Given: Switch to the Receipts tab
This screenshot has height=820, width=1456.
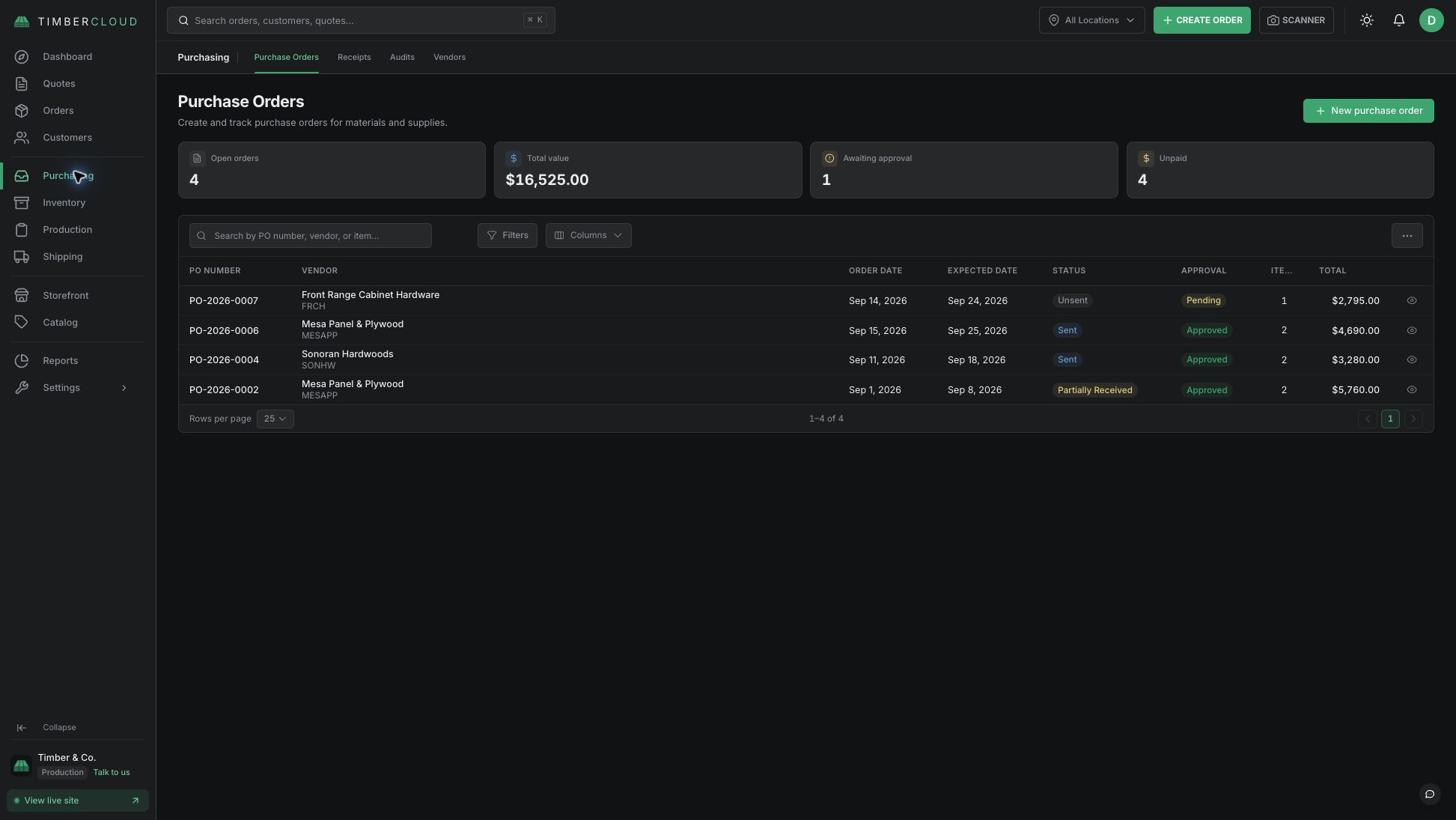Looking at the screenshot, I should point(354,58).
